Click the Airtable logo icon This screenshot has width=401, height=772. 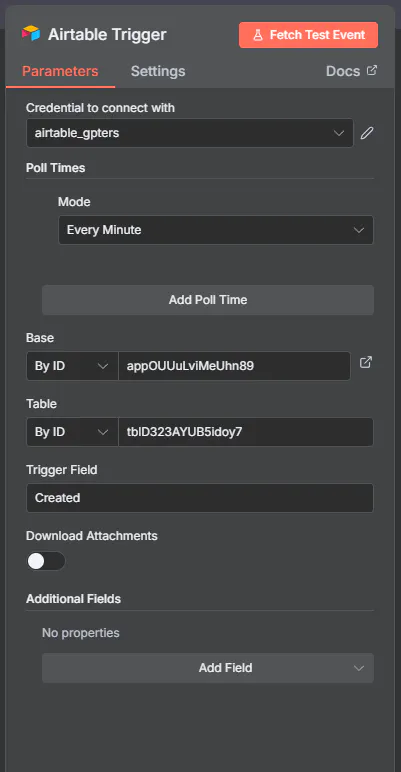click(x=31, y=34)
